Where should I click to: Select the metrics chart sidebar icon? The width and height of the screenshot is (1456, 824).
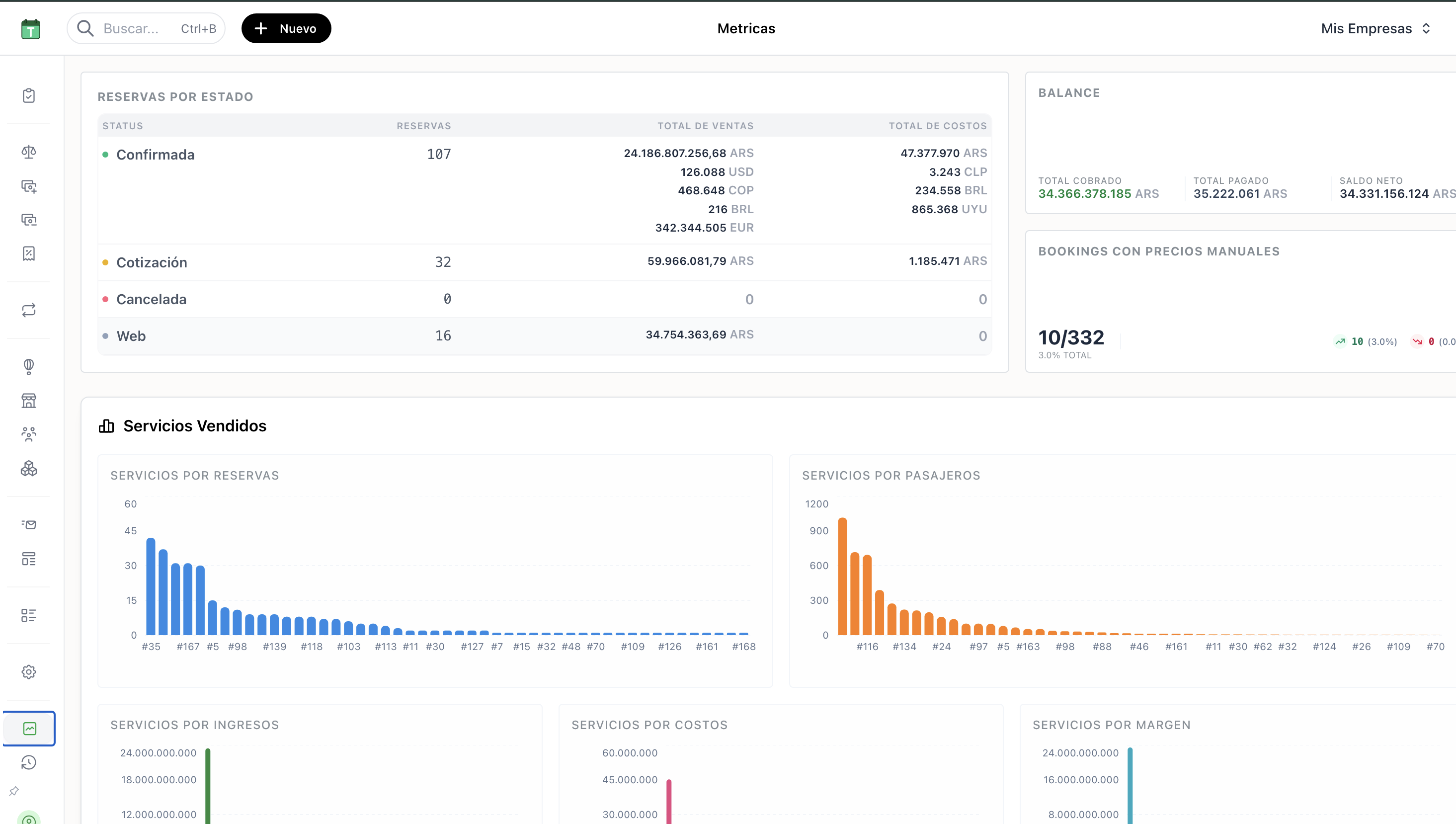[x=29, y=729]
